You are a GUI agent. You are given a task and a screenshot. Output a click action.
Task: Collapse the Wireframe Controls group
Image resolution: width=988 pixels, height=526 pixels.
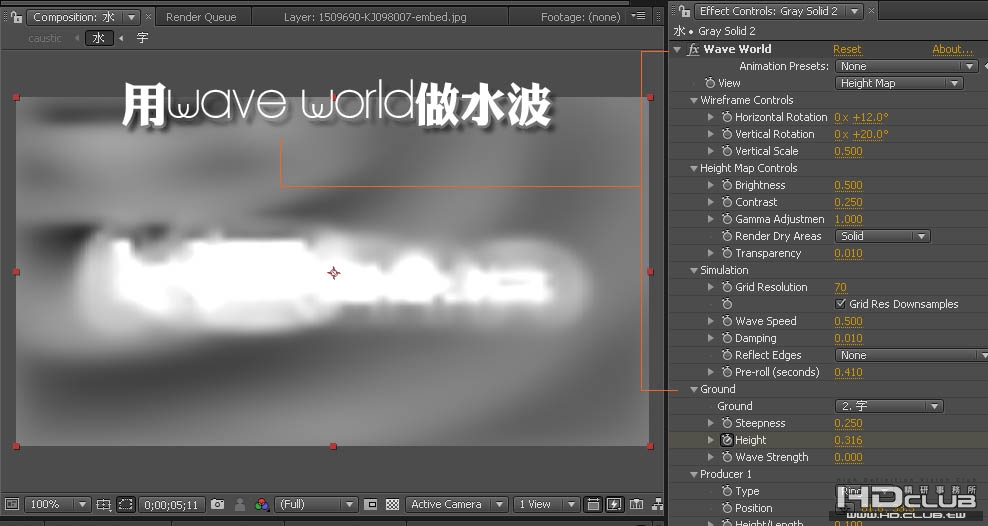click(694, 100)
